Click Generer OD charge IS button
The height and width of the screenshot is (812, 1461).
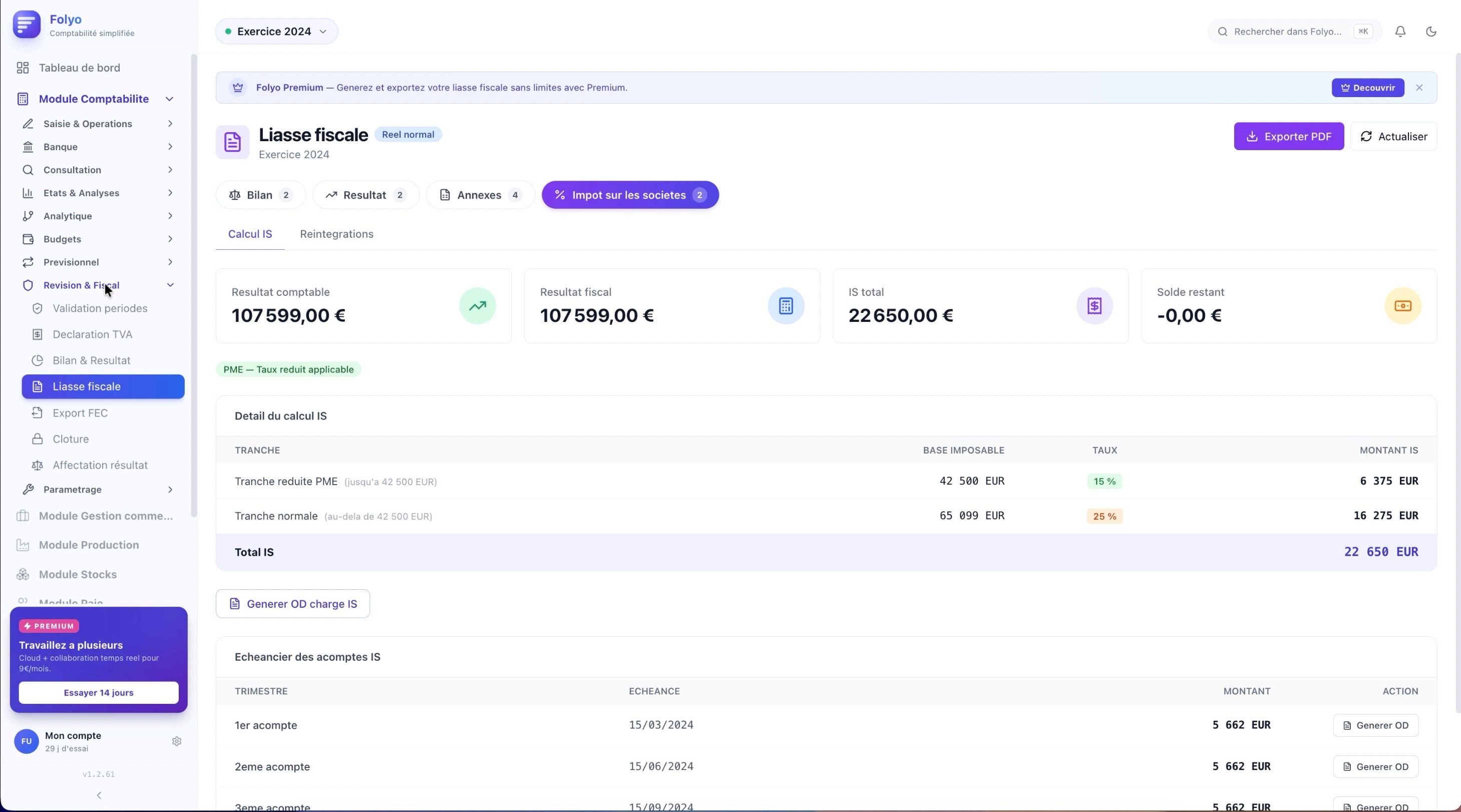tap(293, 604)
